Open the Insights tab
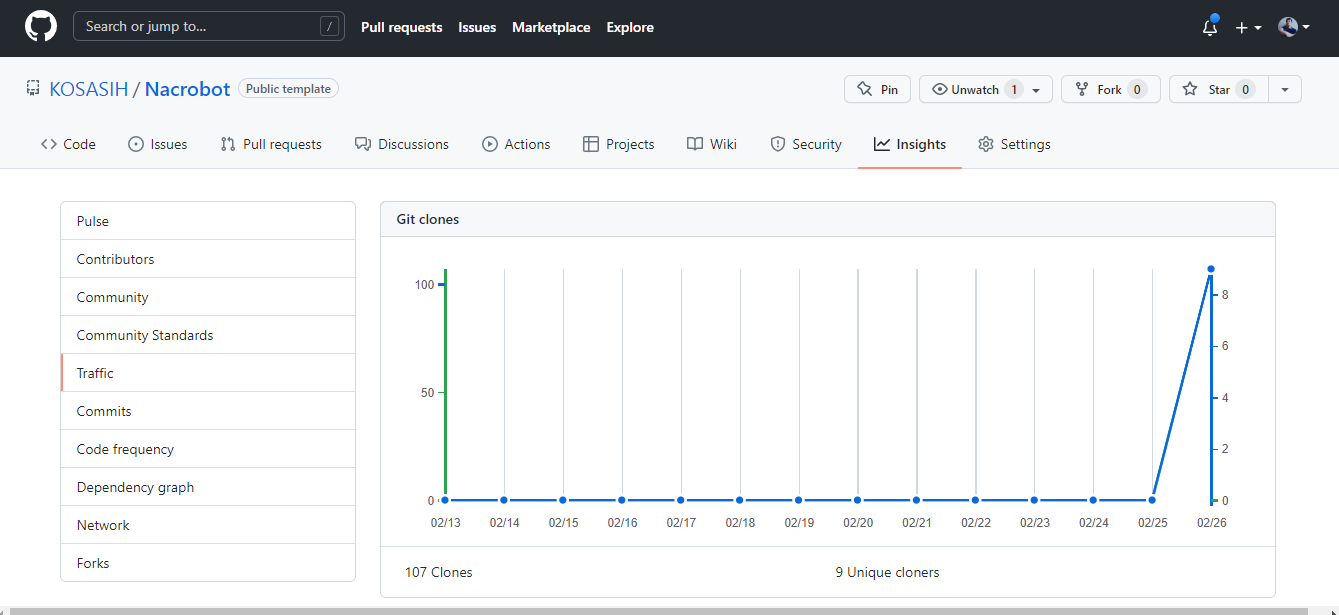The image size is (1339, 615). 910,144
